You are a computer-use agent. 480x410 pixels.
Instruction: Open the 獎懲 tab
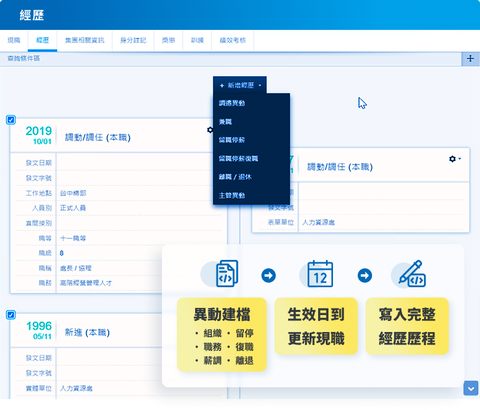168,40
